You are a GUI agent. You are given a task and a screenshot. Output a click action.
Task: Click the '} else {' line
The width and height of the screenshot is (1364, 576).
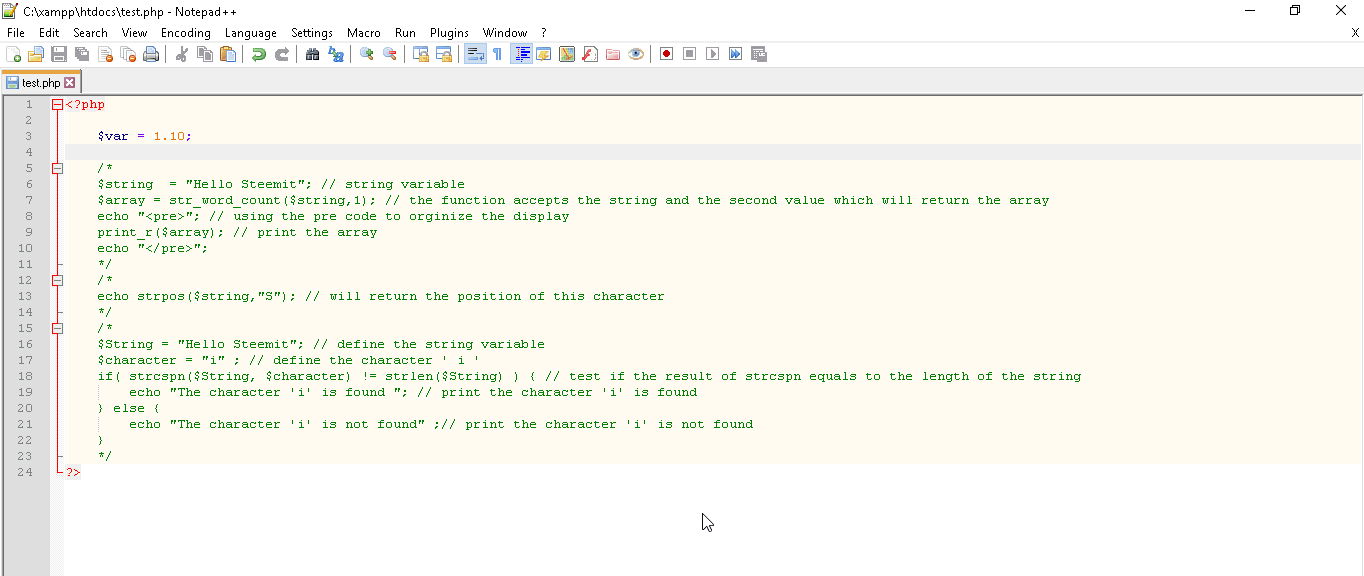tap(129, 408)
